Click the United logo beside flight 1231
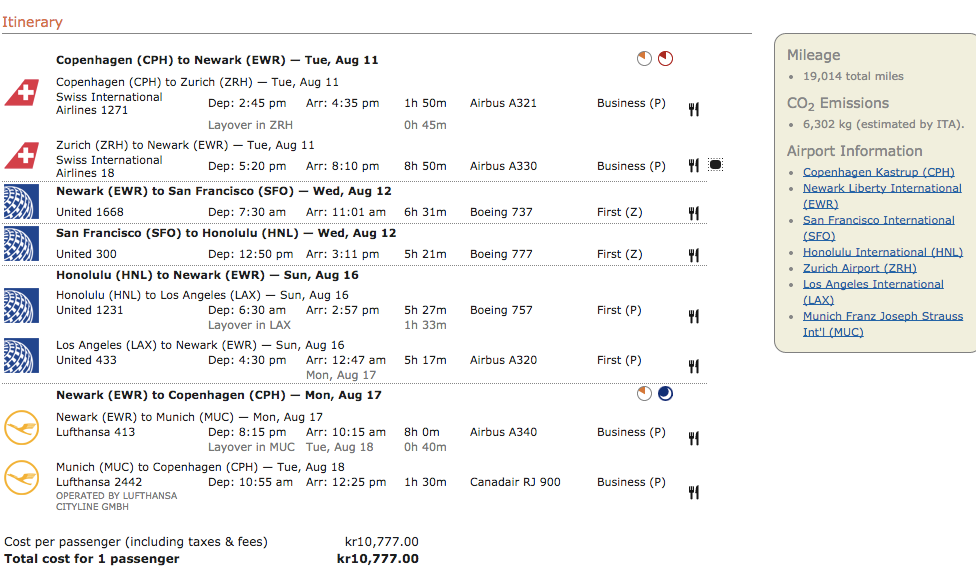The width and height of the screenshot is (976, 573). click(21, 304)
